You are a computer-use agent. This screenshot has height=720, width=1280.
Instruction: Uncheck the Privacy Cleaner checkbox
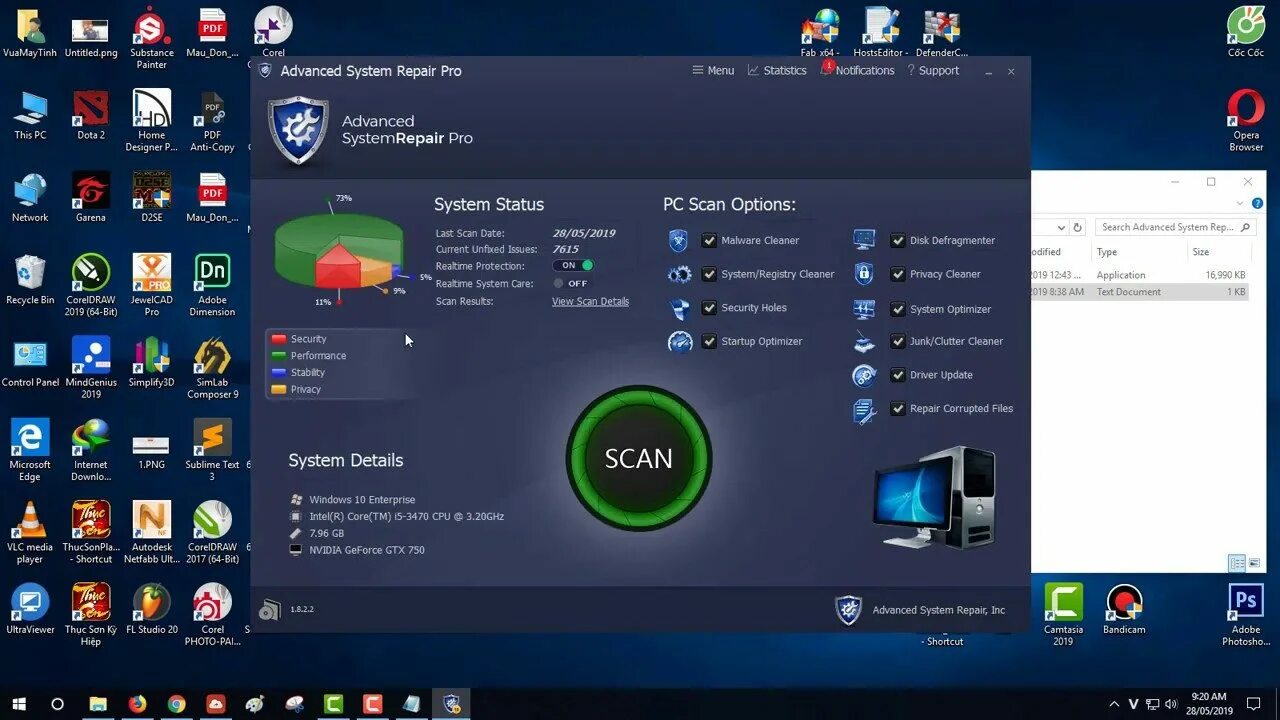coord(898,274)
